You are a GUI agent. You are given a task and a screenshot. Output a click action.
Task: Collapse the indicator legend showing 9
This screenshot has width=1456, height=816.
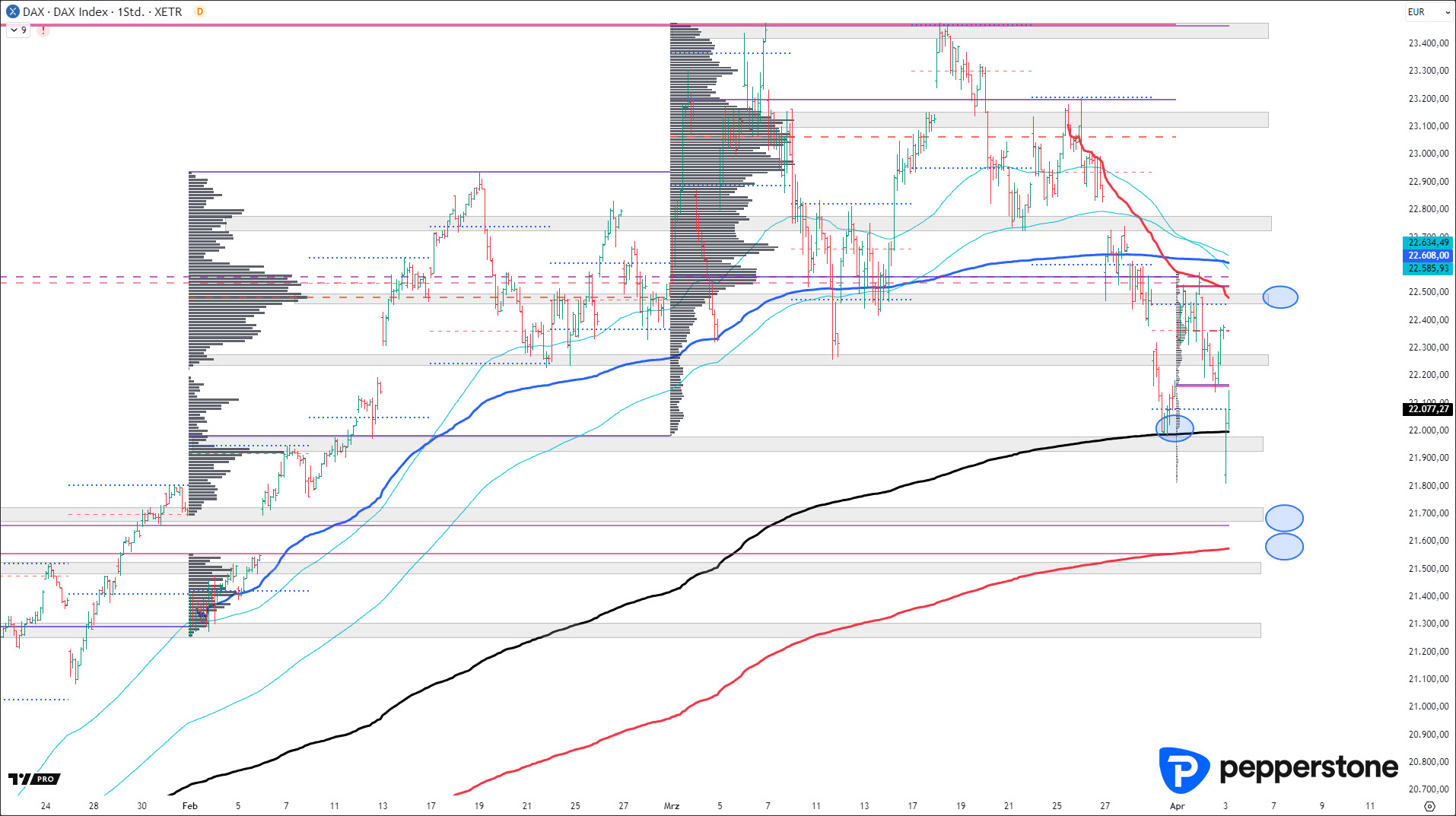click(14, 30)
